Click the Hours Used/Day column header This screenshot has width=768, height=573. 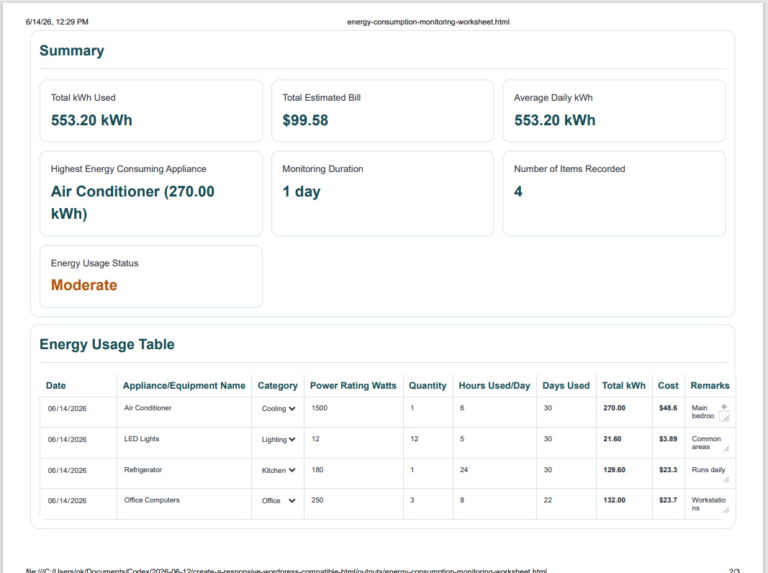point(494,385)
